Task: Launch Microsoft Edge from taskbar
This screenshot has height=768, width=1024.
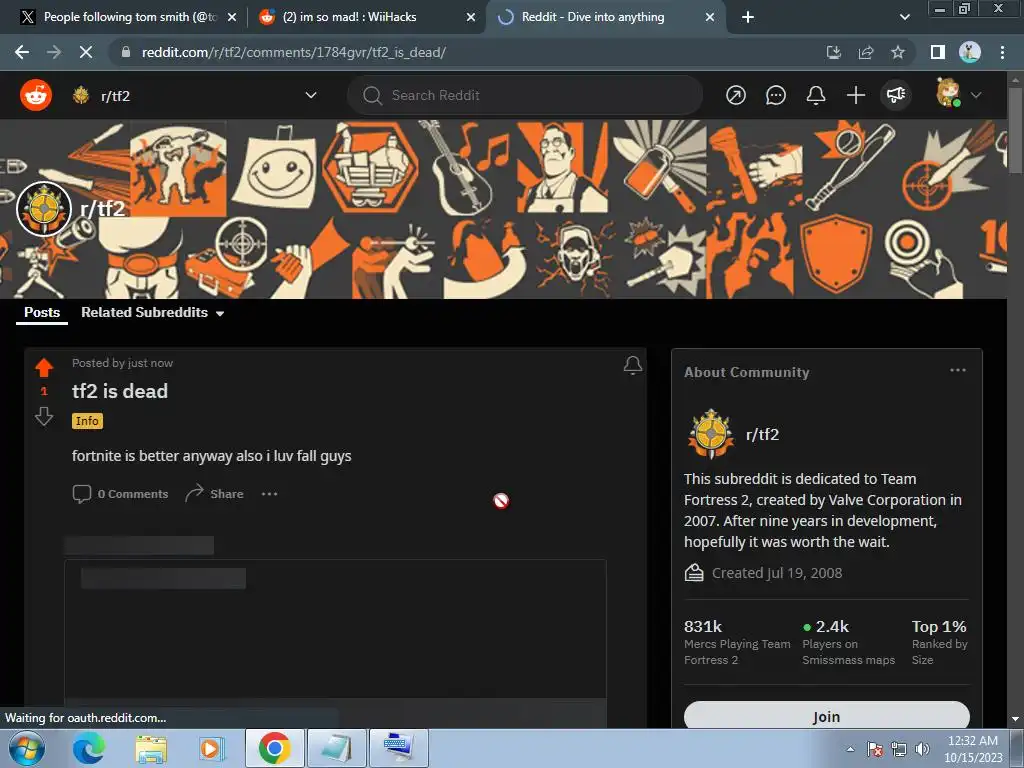Action: 88,748
